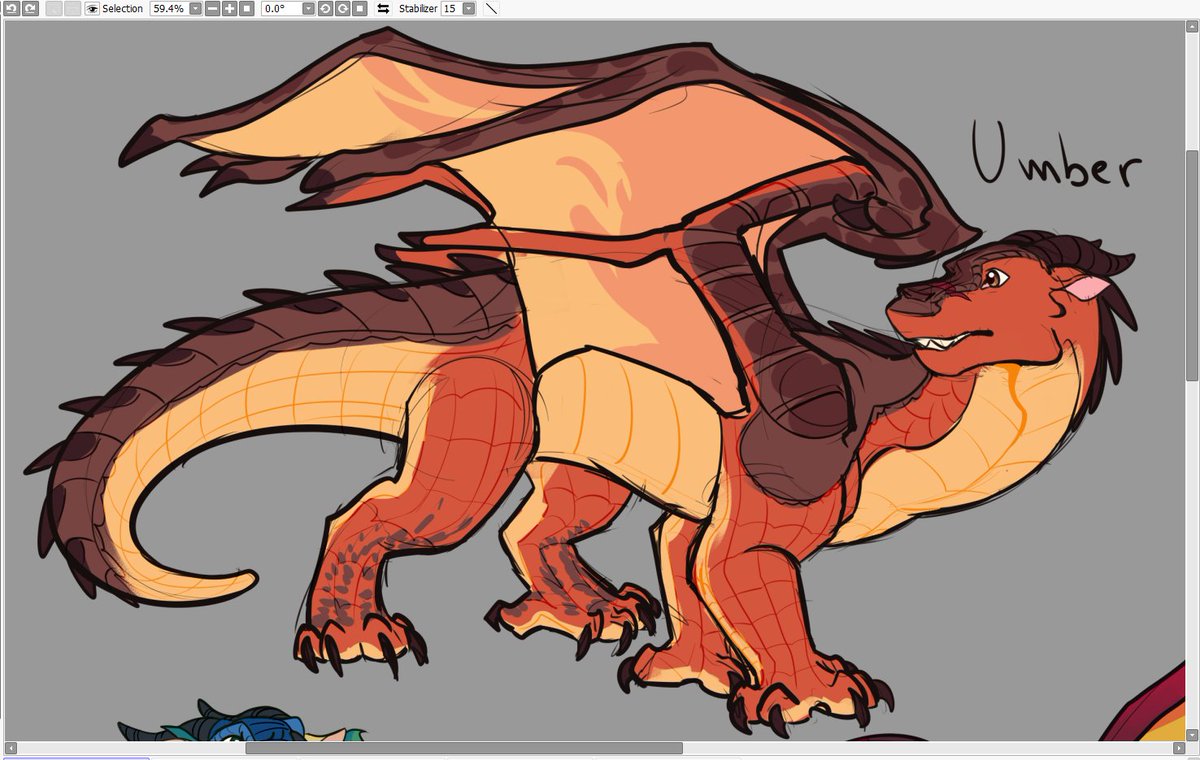Click the horizontal scrollbar thumb
Image resolution: width=1200 pixels, height=760 pixels.
pyautogui.click(x=464, y=748)
